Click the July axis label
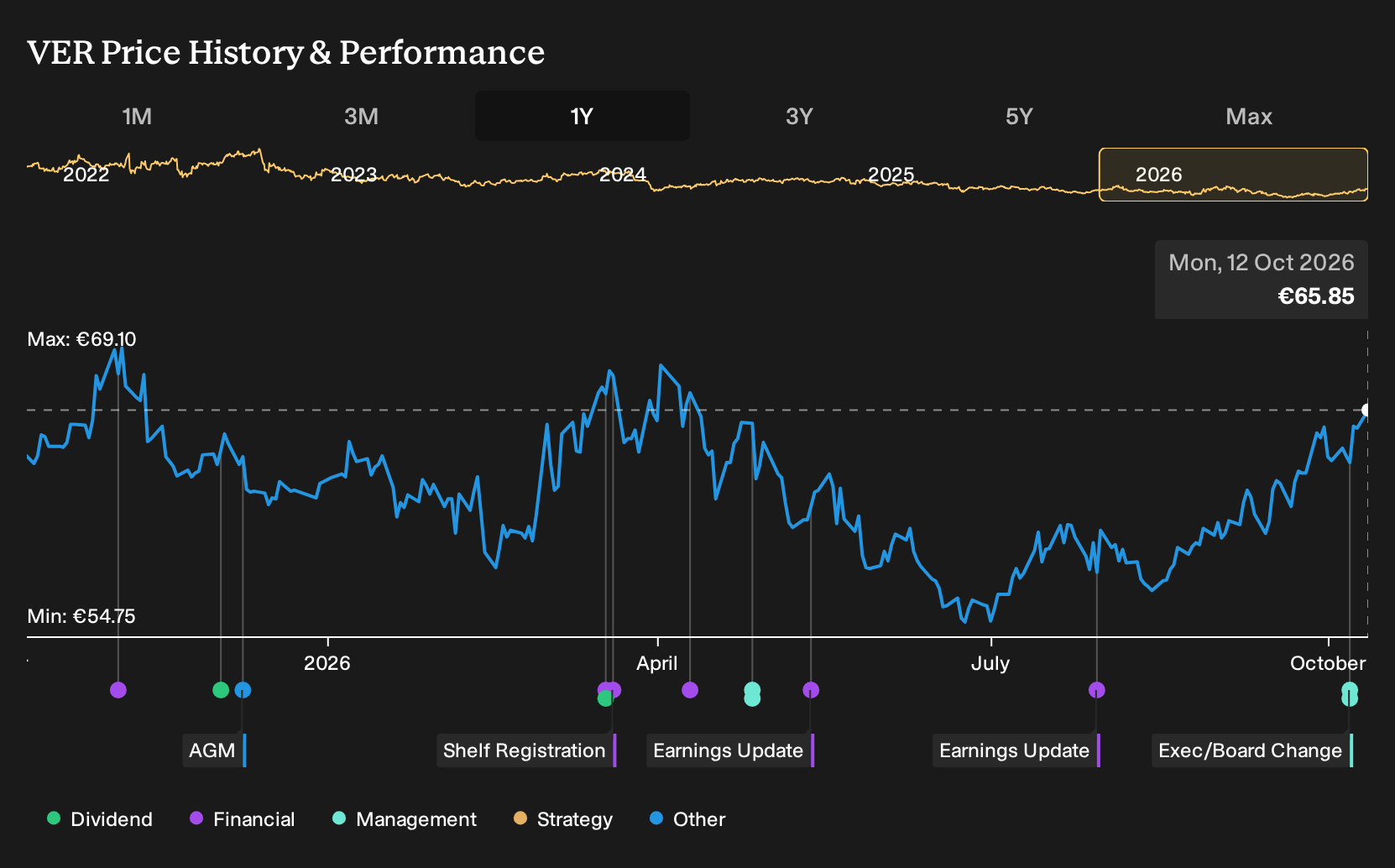This screenshot has height=868, width=1395. (990, 663)
